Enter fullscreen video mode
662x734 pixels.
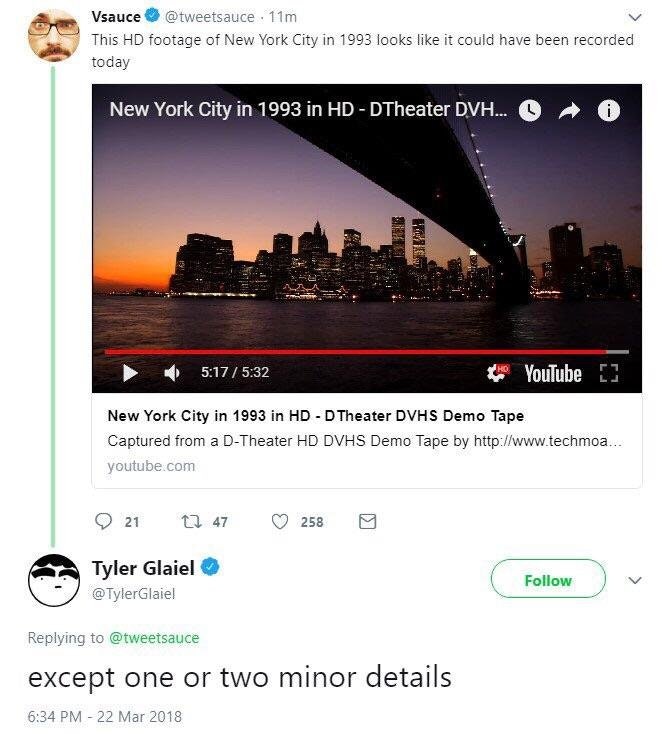pos(608,373)
